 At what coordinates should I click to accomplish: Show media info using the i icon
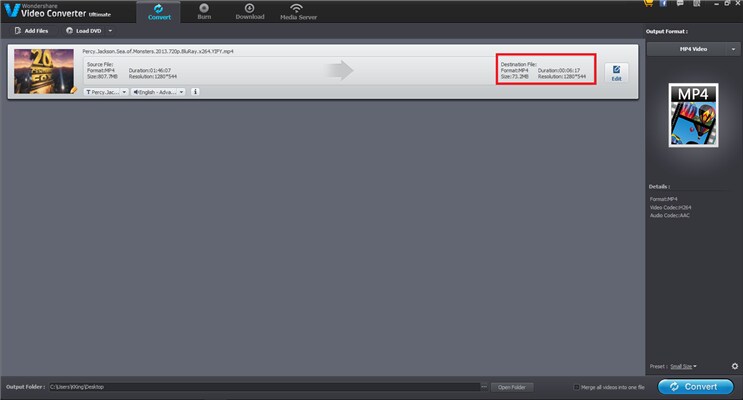tap(195, 92)
